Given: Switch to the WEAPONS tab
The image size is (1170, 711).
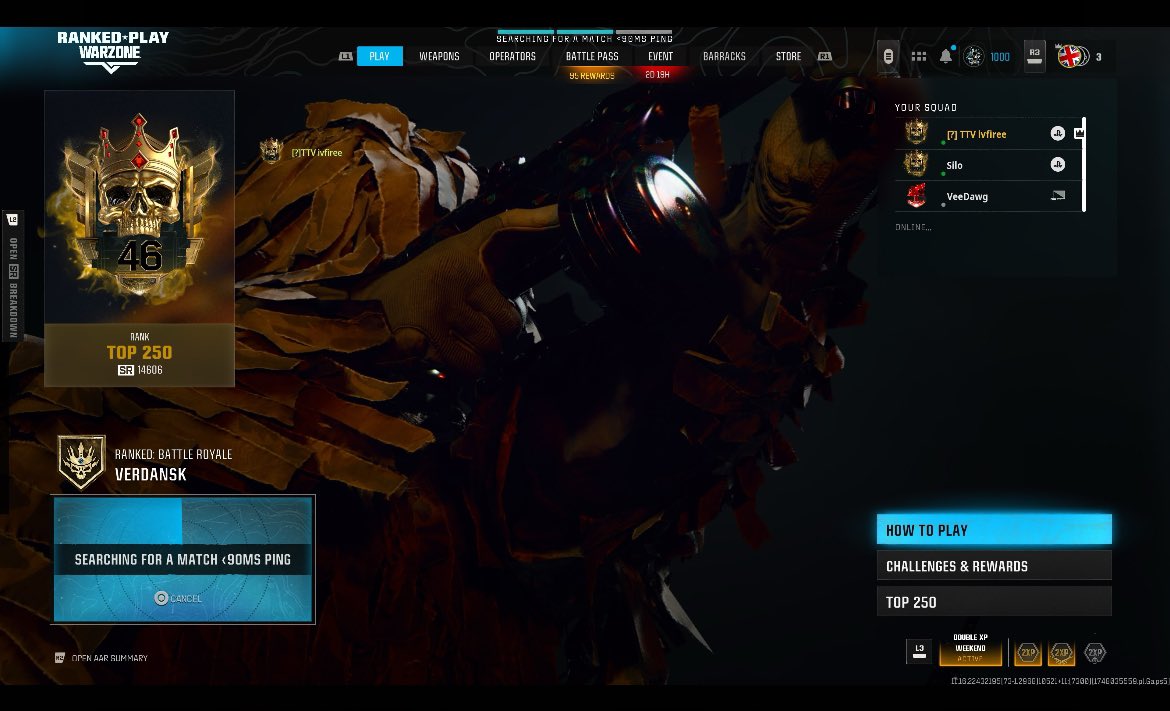Looking at the screenshot, I should pyautogui.click(x=439, y=56).
